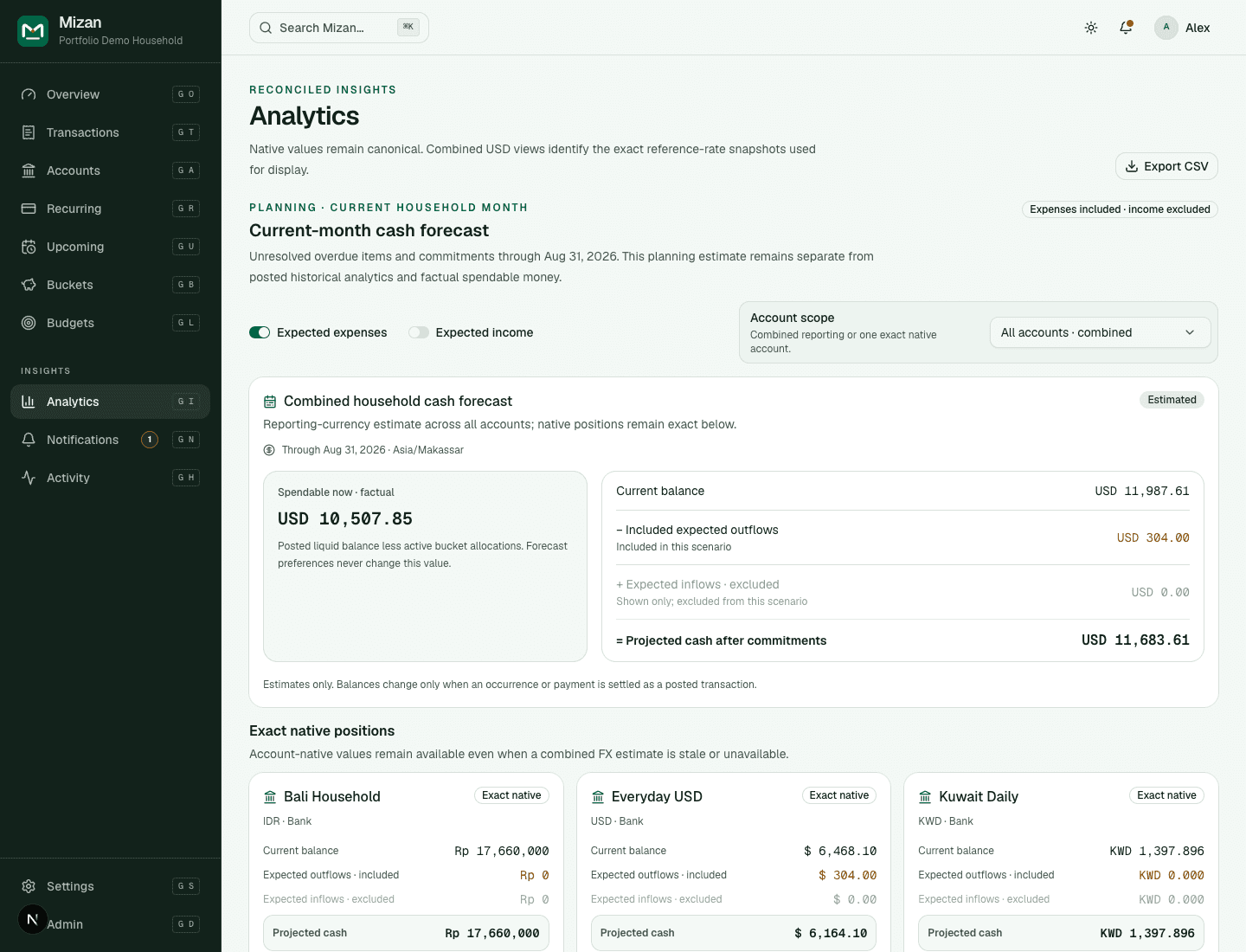
Task: Click the Export CSV download icon
Action: [1132, 166]
